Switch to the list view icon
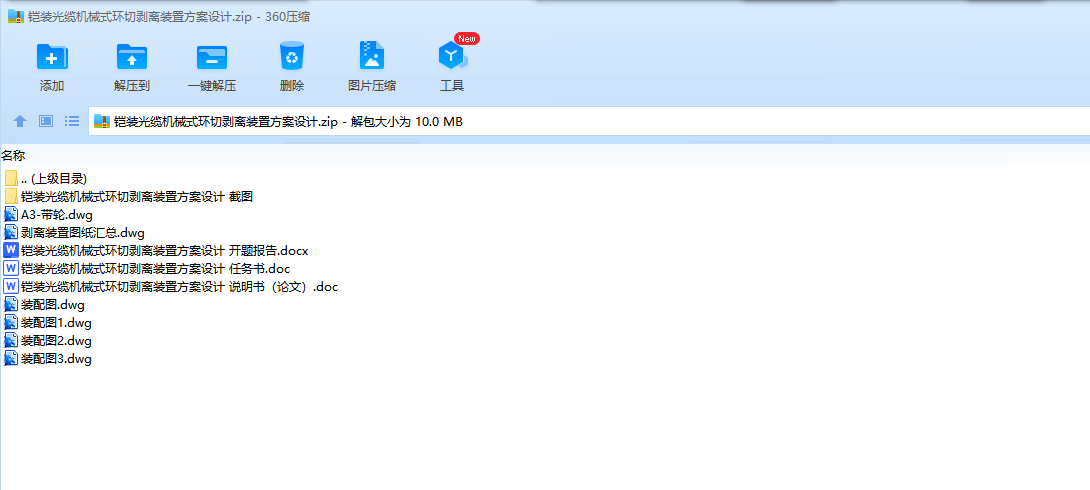 72,122
